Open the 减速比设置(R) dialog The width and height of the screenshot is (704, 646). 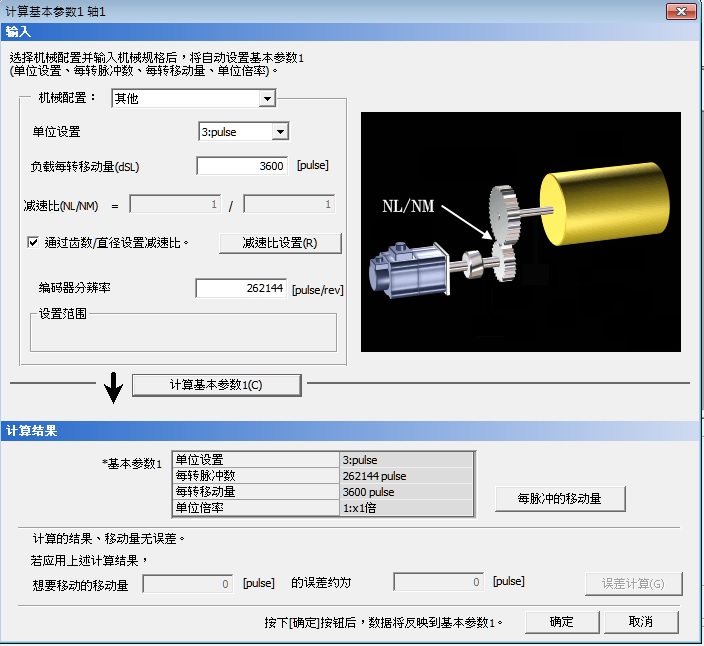(279, 243)
